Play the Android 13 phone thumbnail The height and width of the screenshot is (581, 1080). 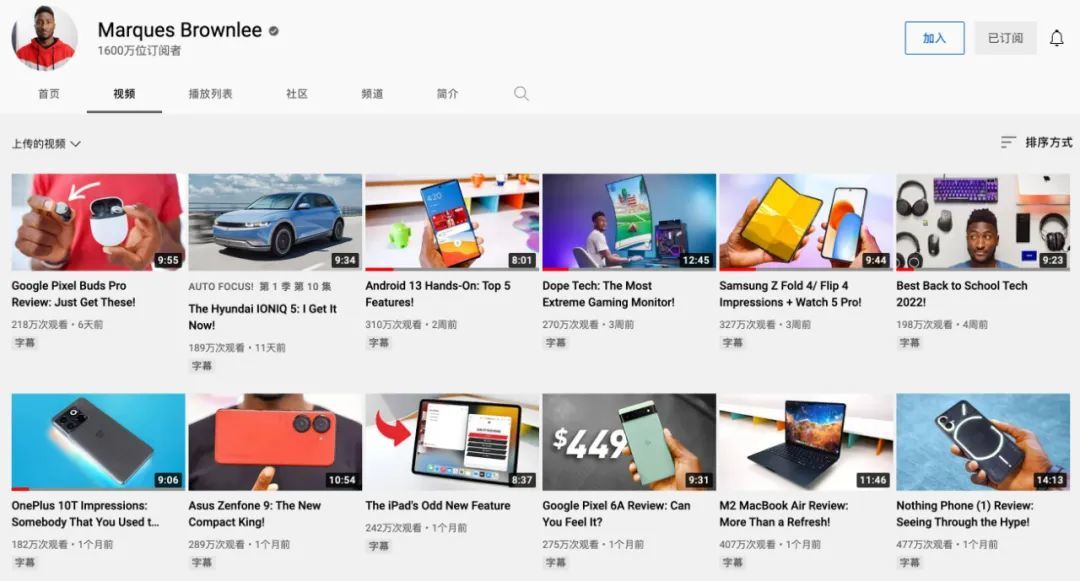point(452,222)
